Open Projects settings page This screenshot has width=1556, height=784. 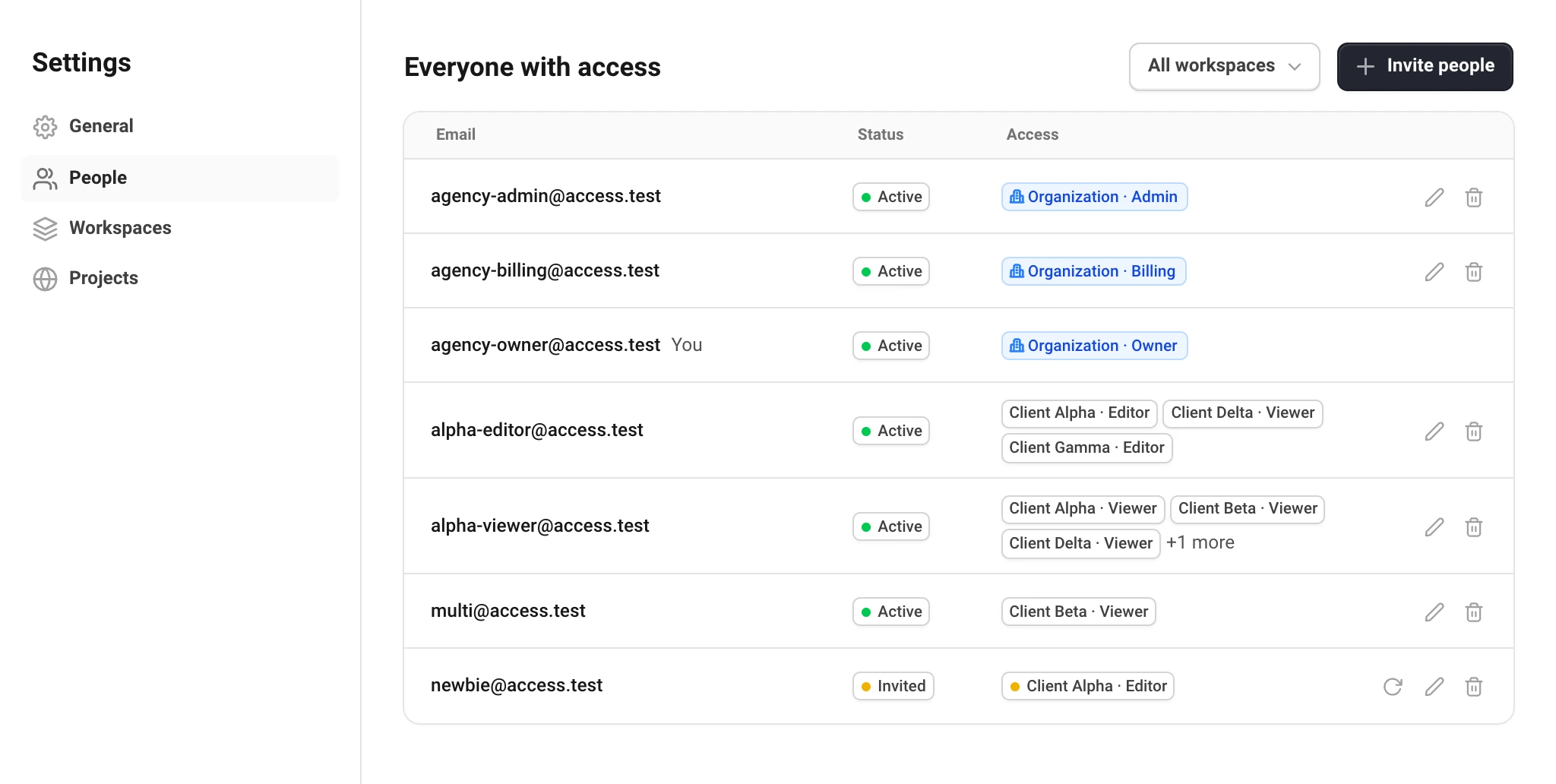tap(179, 278)
